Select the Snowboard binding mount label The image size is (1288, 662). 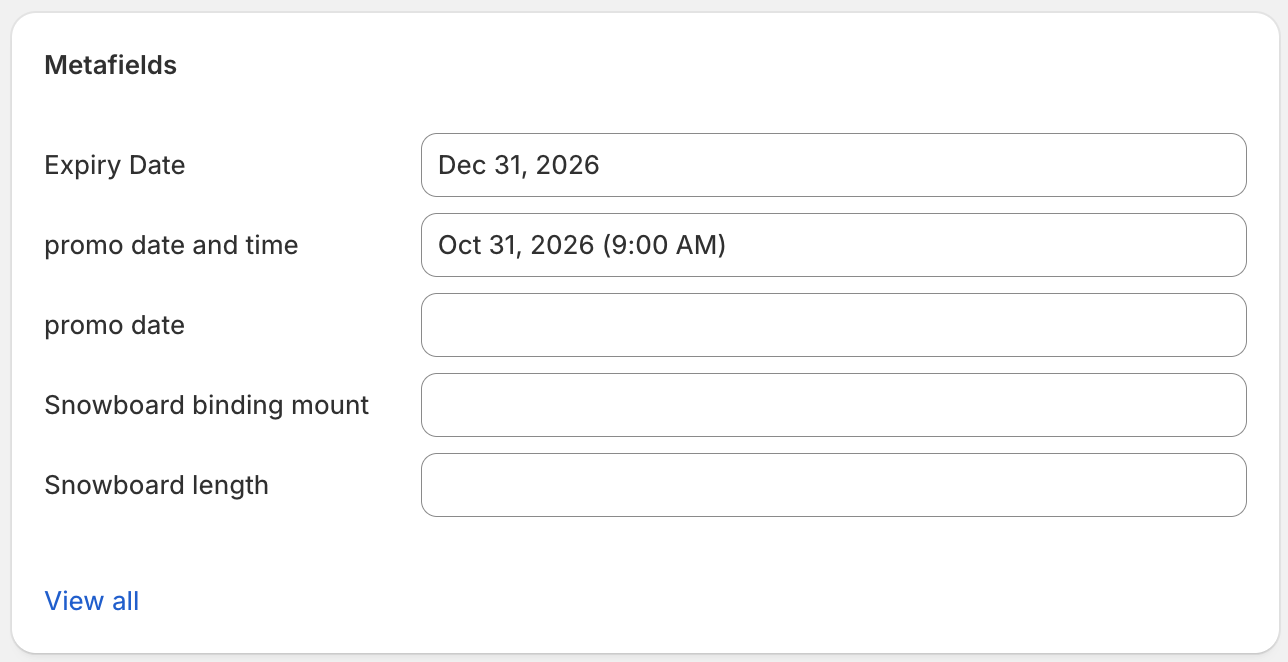pyautogui.click(x=206, y=405)
